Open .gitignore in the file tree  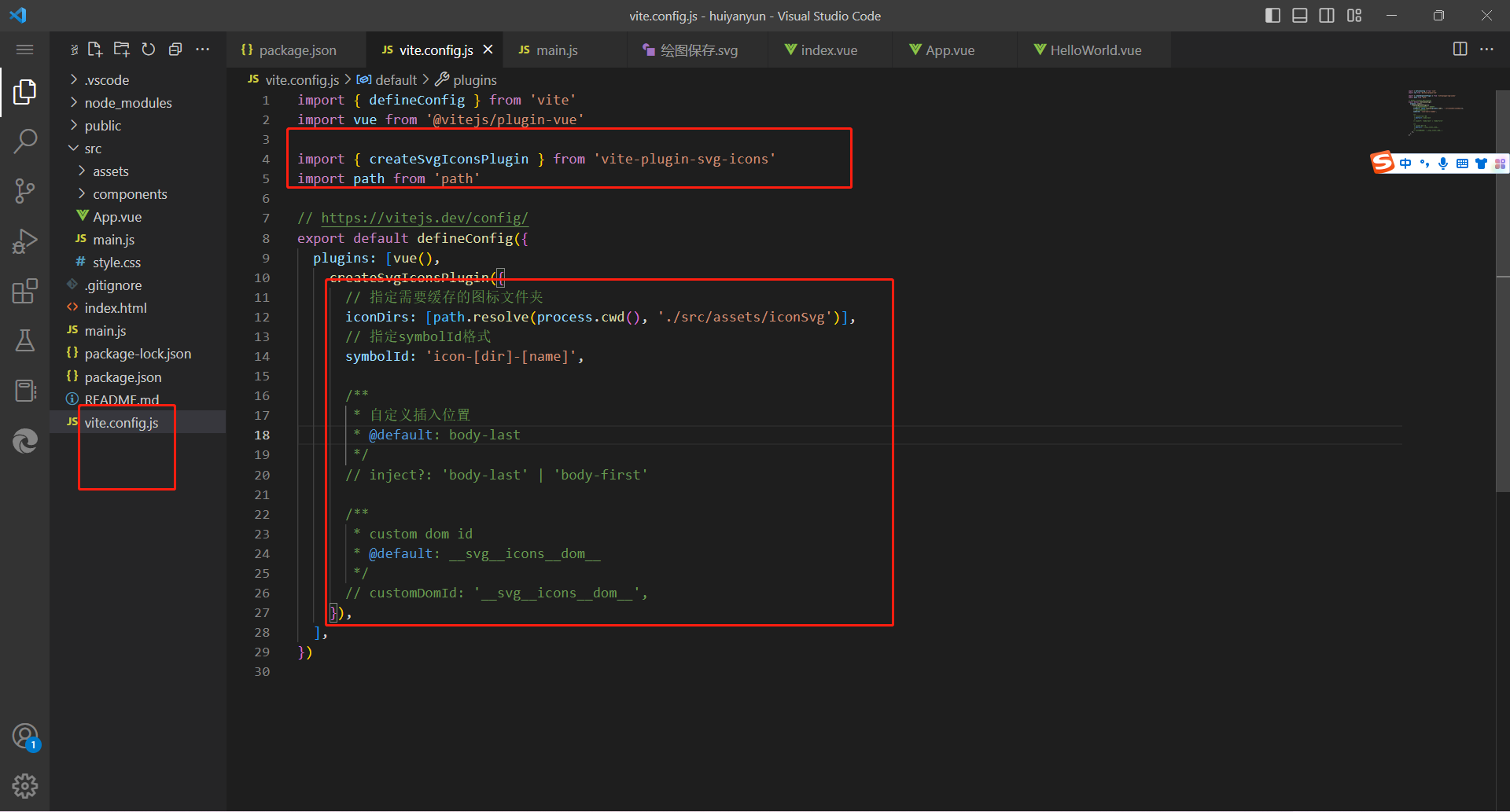click(138, 285)
